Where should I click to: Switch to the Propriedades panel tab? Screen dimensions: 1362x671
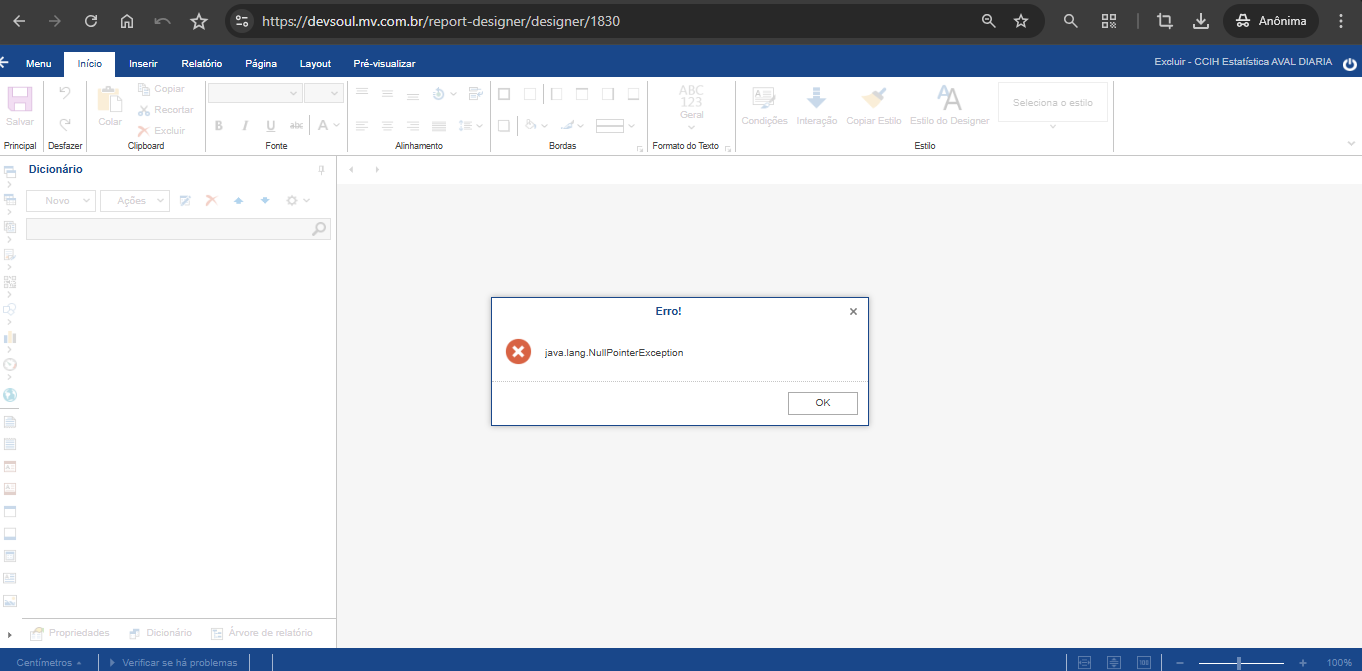[69, 633]
